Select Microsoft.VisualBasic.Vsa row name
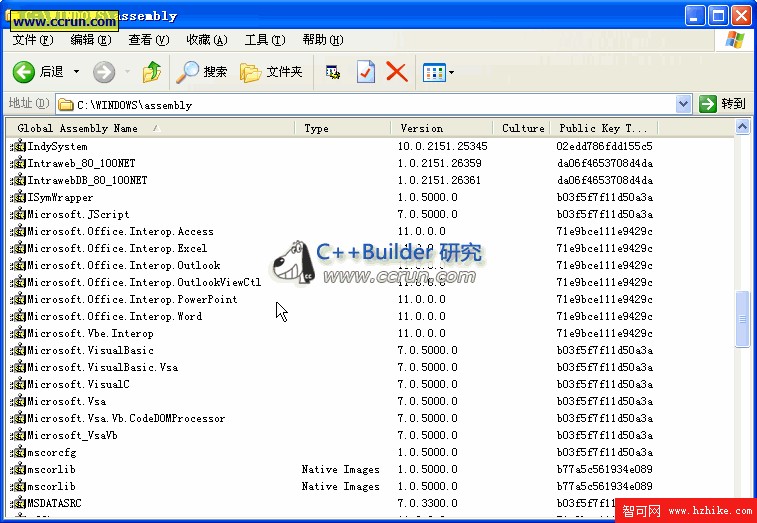 coord(102,368)
